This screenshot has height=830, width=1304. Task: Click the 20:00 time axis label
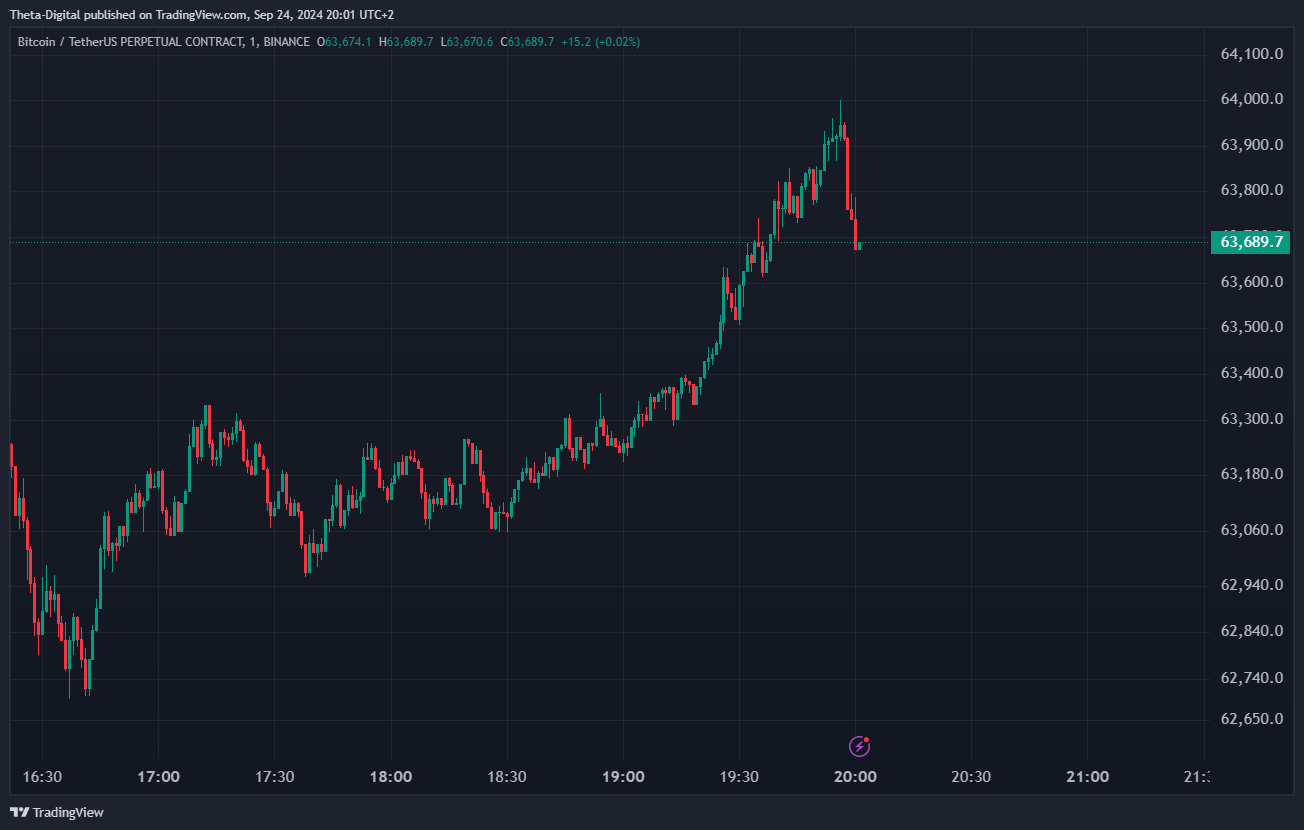855,777
